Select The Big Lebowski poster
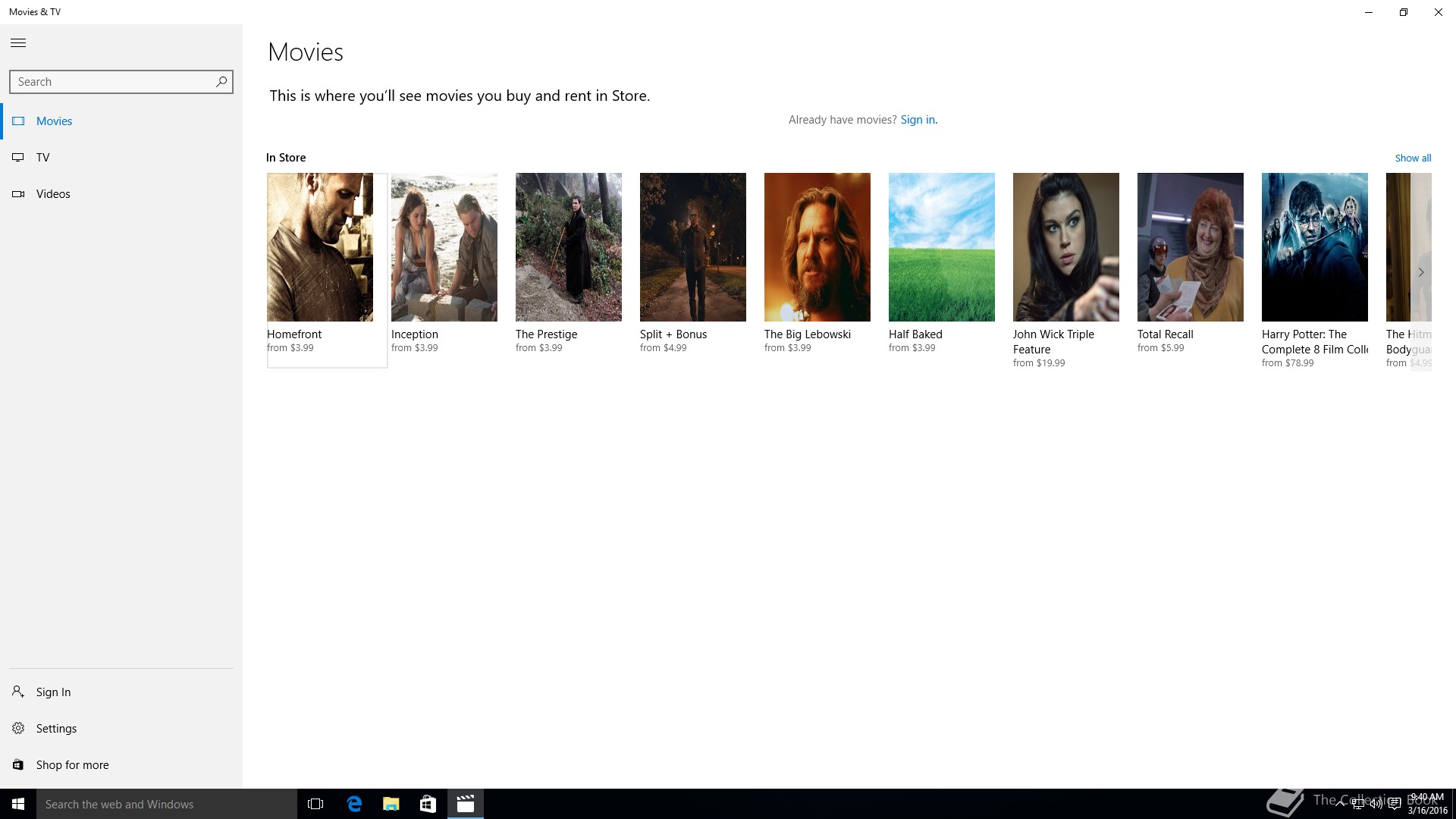 coord(817,247)
